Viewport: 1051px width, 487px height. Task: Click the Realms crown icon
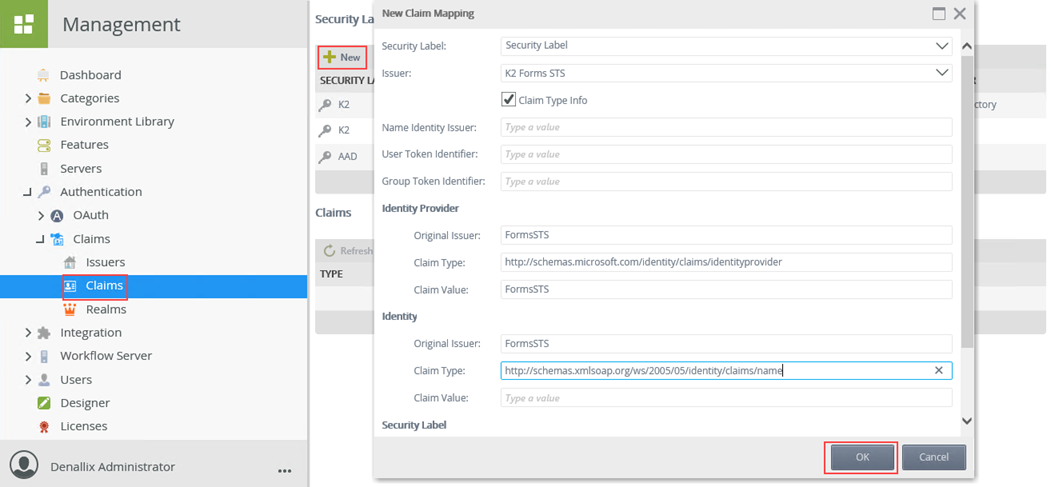tap(70, 309)
